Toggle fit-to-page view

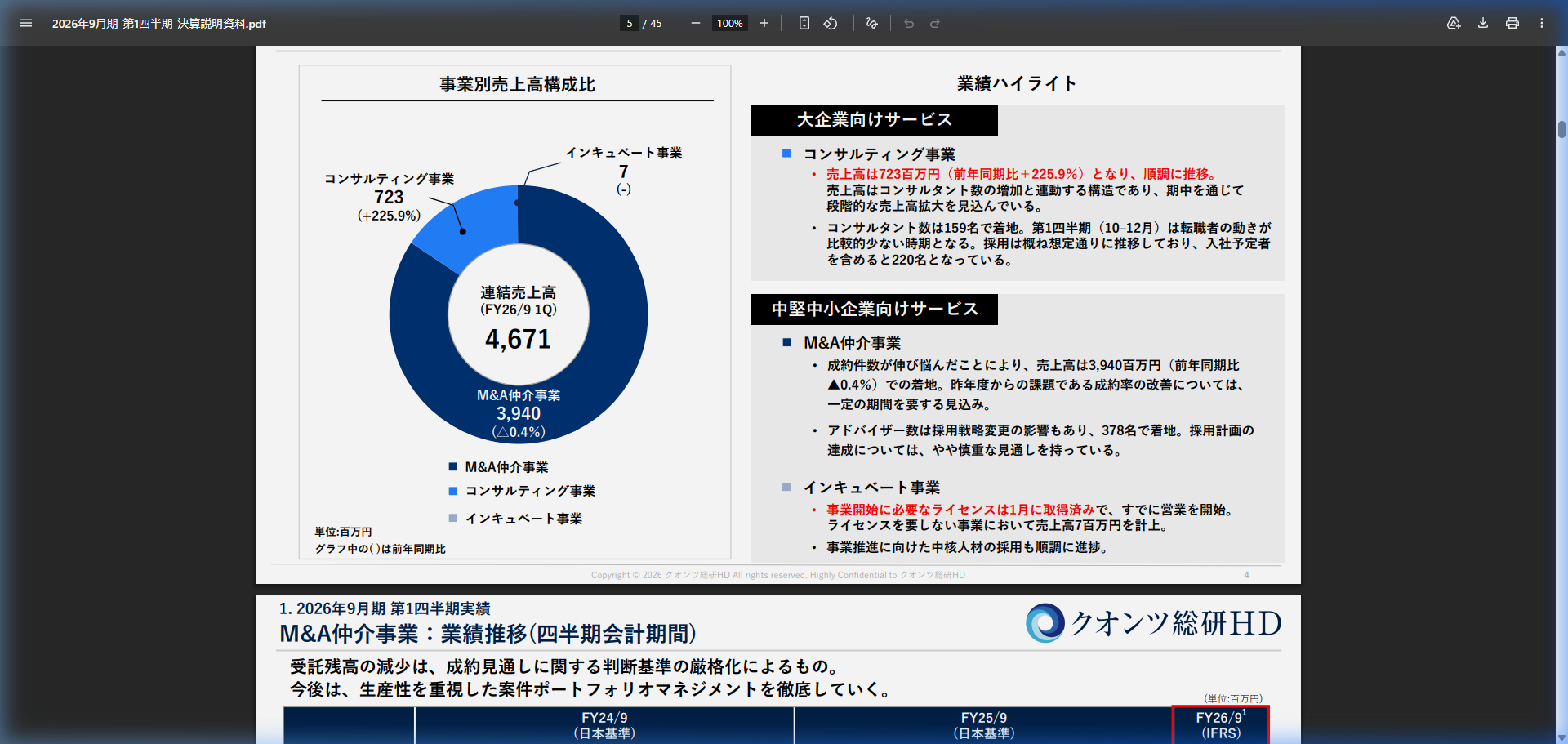click(x=804, y=23)
